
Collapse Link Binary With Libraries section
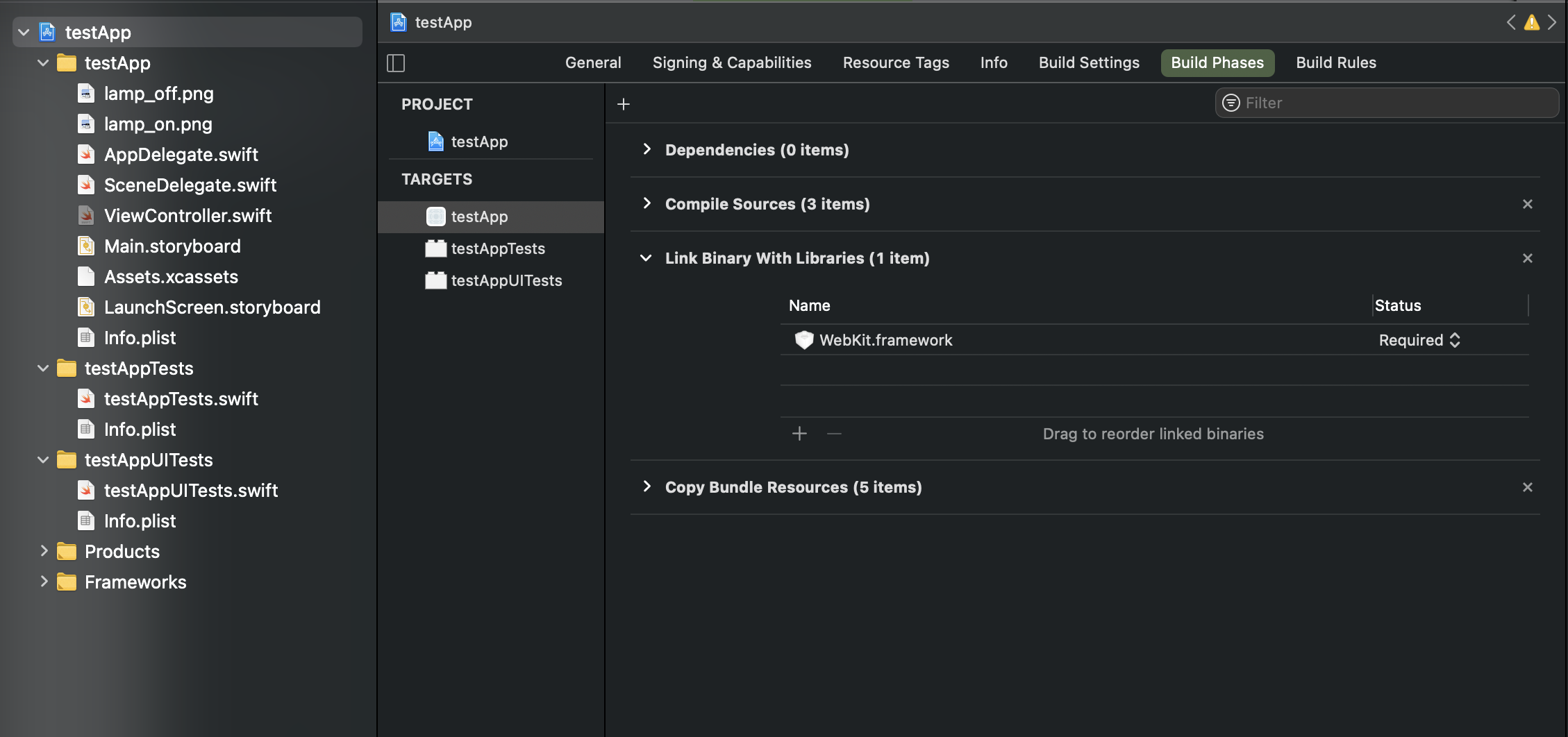coord(646,258)
